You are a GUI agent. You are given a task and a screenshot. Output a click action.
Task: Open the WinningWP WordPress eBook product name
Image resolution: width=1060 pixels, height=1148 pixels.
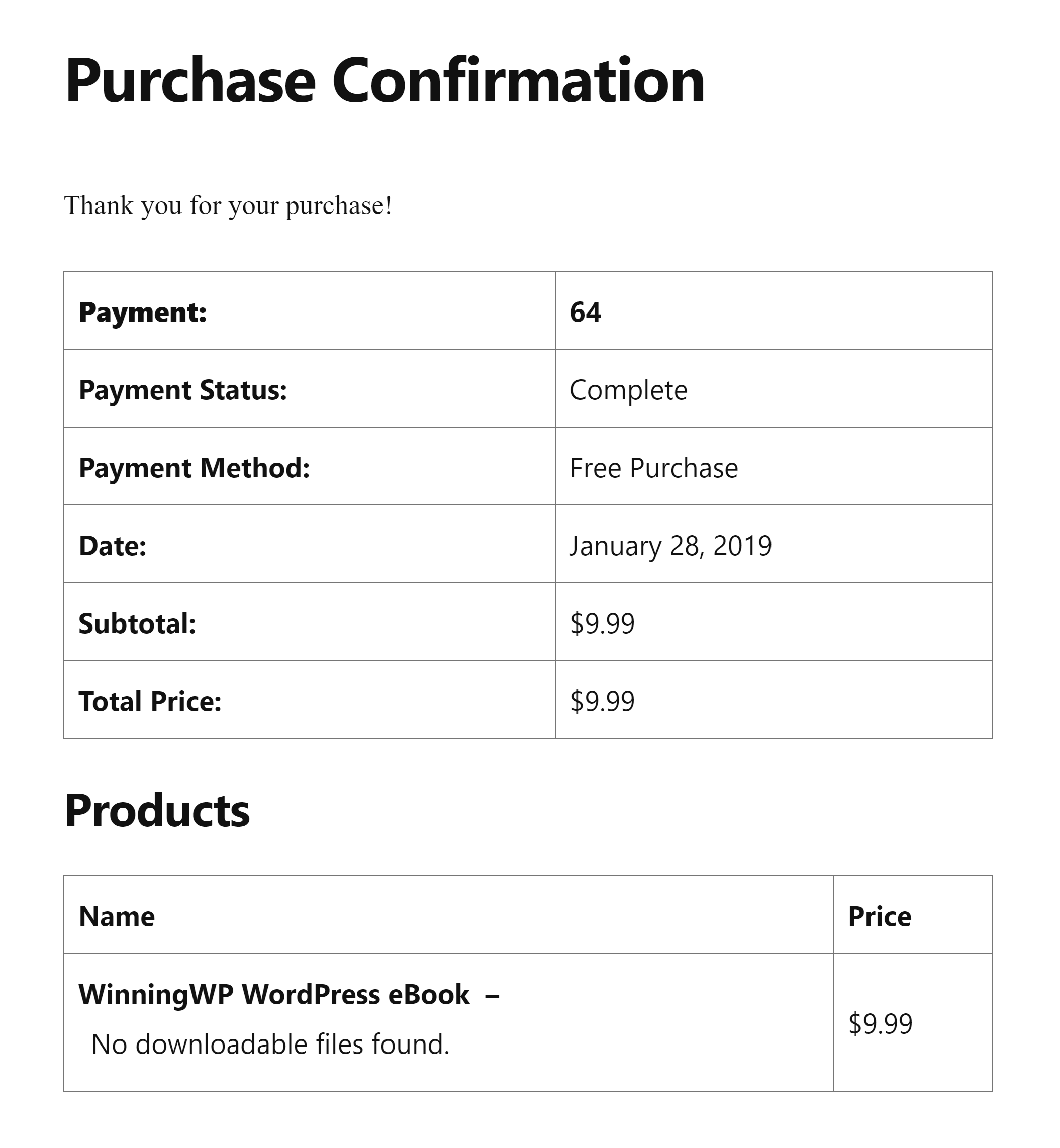tap(274, 995)
